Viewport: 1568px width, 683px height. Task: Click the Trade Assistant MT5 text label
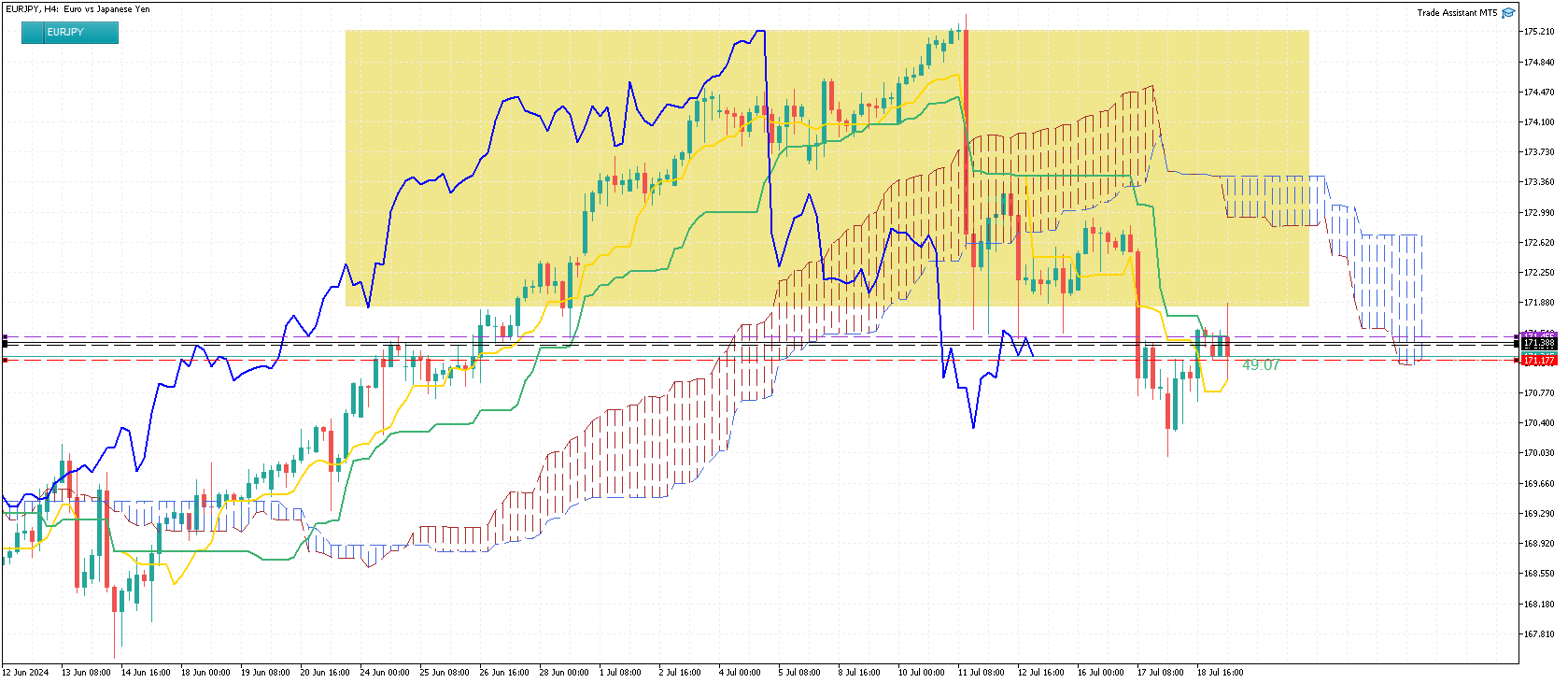(1456, 13)
